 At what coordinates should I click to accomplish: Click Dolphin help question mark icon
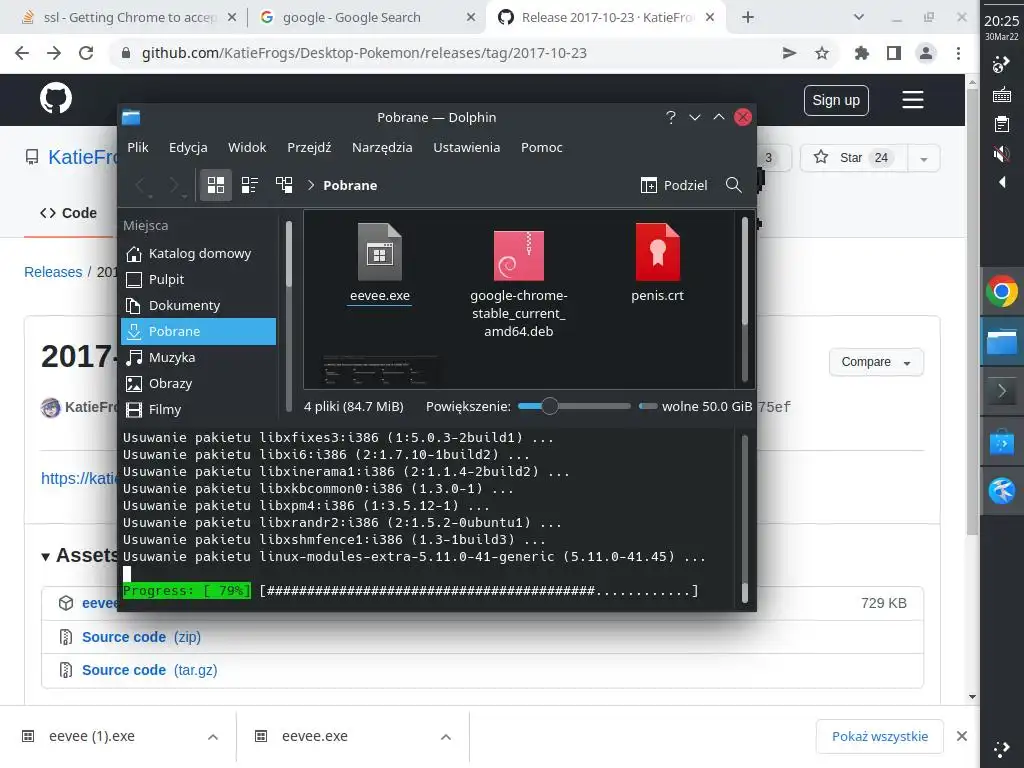click(x=671, y=118)
